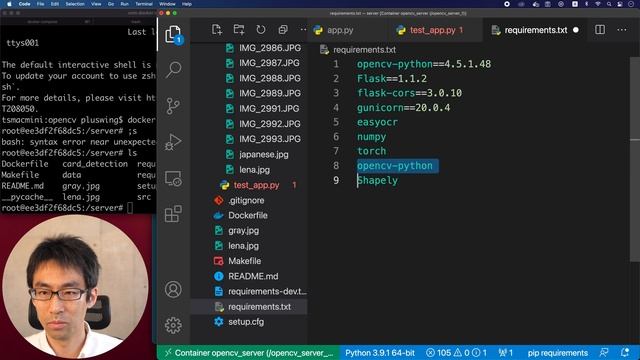Create a new file in explorer
Viewport: 640px width, 360px height.
pyautogui.click(x=217, y=30)
